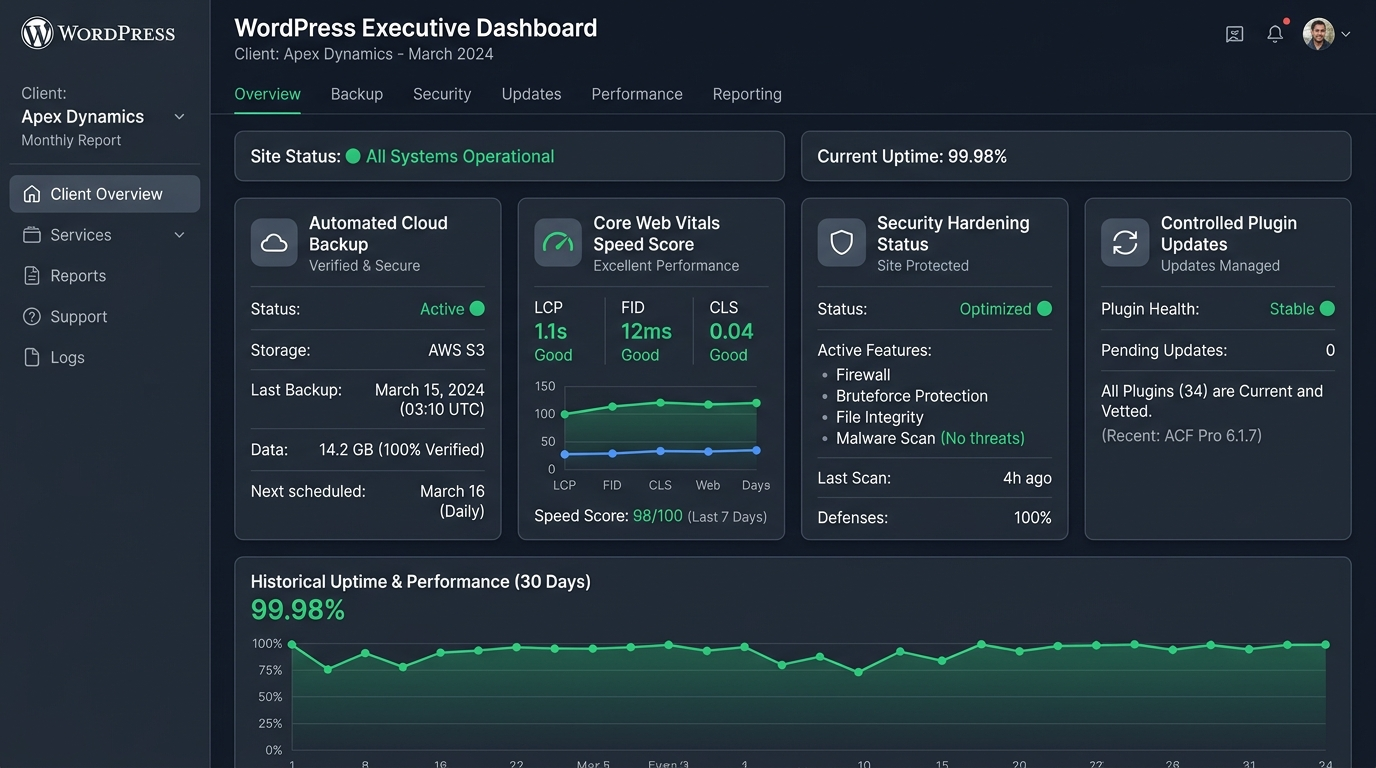Click the Bruteforce Protection feature entry
This screenshot has height=768, width=1376.
coord(912,396)
